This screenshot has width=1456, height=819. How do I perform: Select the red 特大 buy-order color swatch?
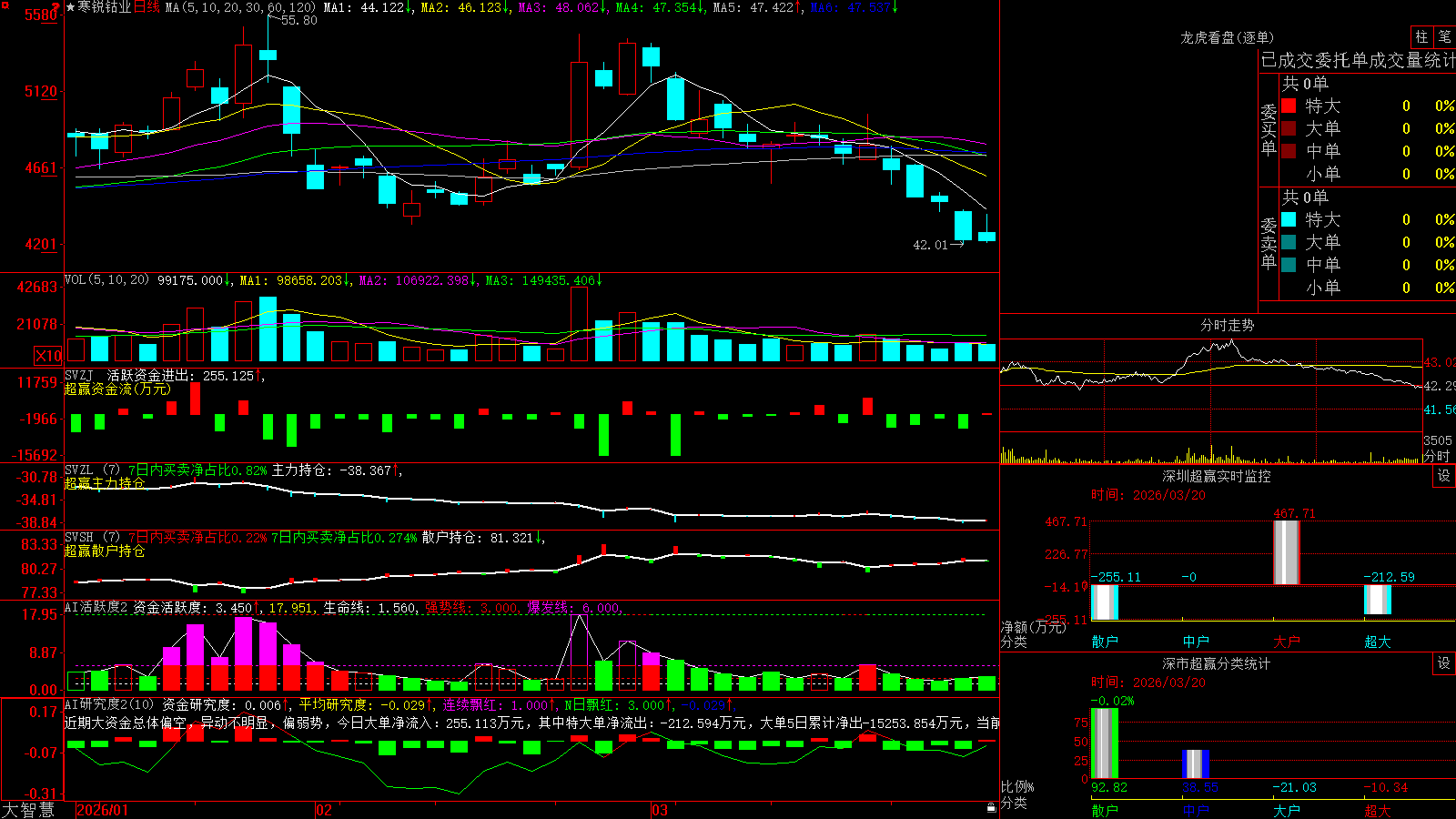tap(1289, 106)
